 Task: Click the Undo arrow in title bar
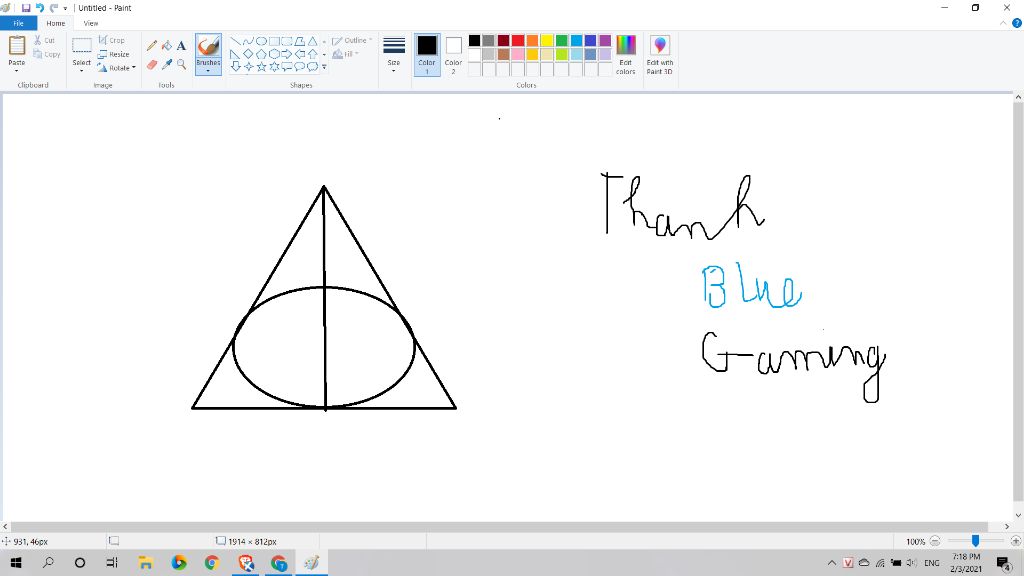click(40, 8)
